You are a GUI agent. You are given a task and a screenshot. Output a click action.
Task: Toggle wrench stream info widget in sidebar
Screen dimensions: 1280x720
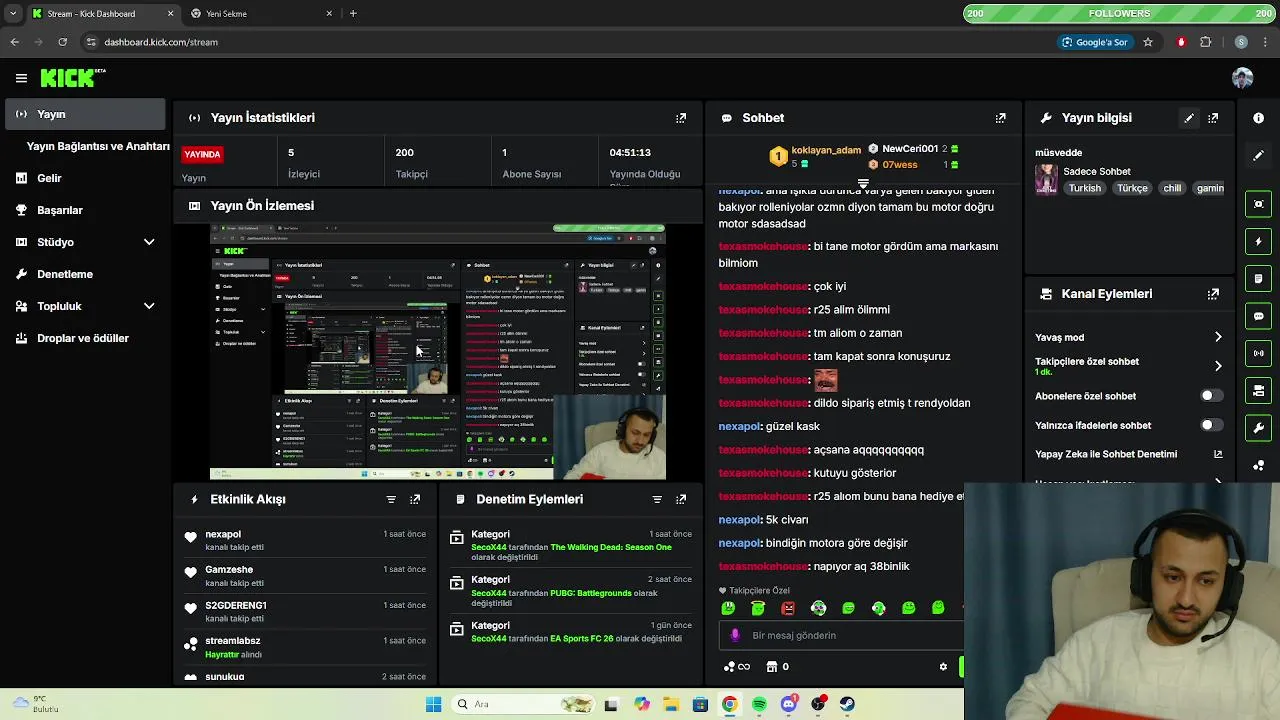(x=1258, y=428)
